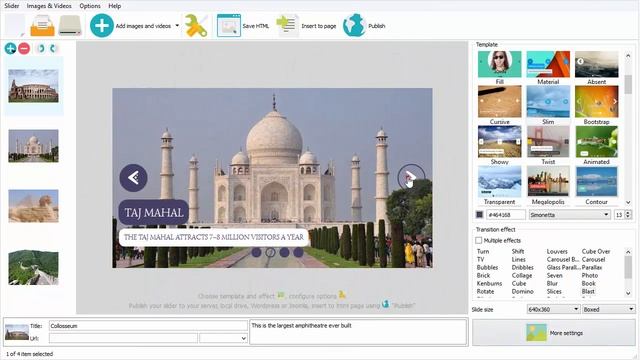Image resolution: width=640 pixels, height=360 pixels.
Task: Open the Images & Videos menu
Action: [x=49, y=6]
